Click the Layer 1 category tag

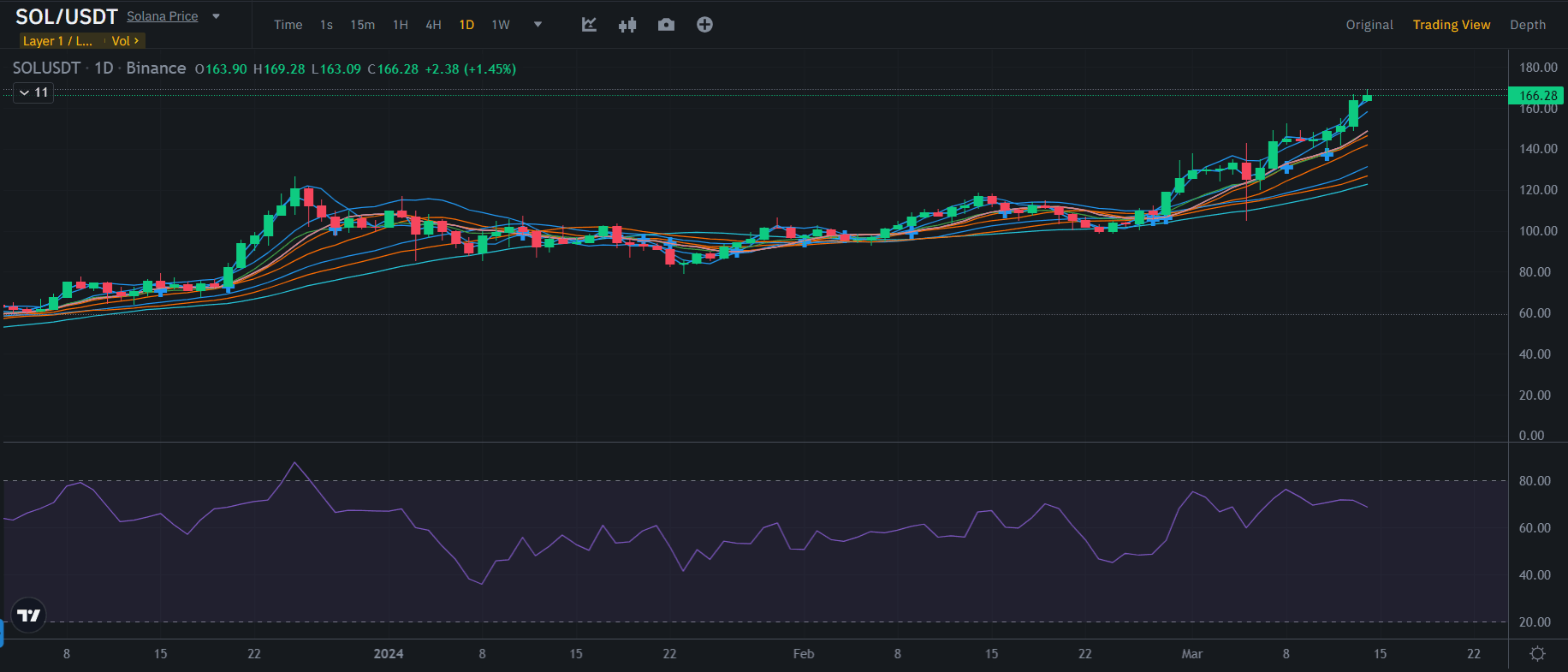[57, 41]
